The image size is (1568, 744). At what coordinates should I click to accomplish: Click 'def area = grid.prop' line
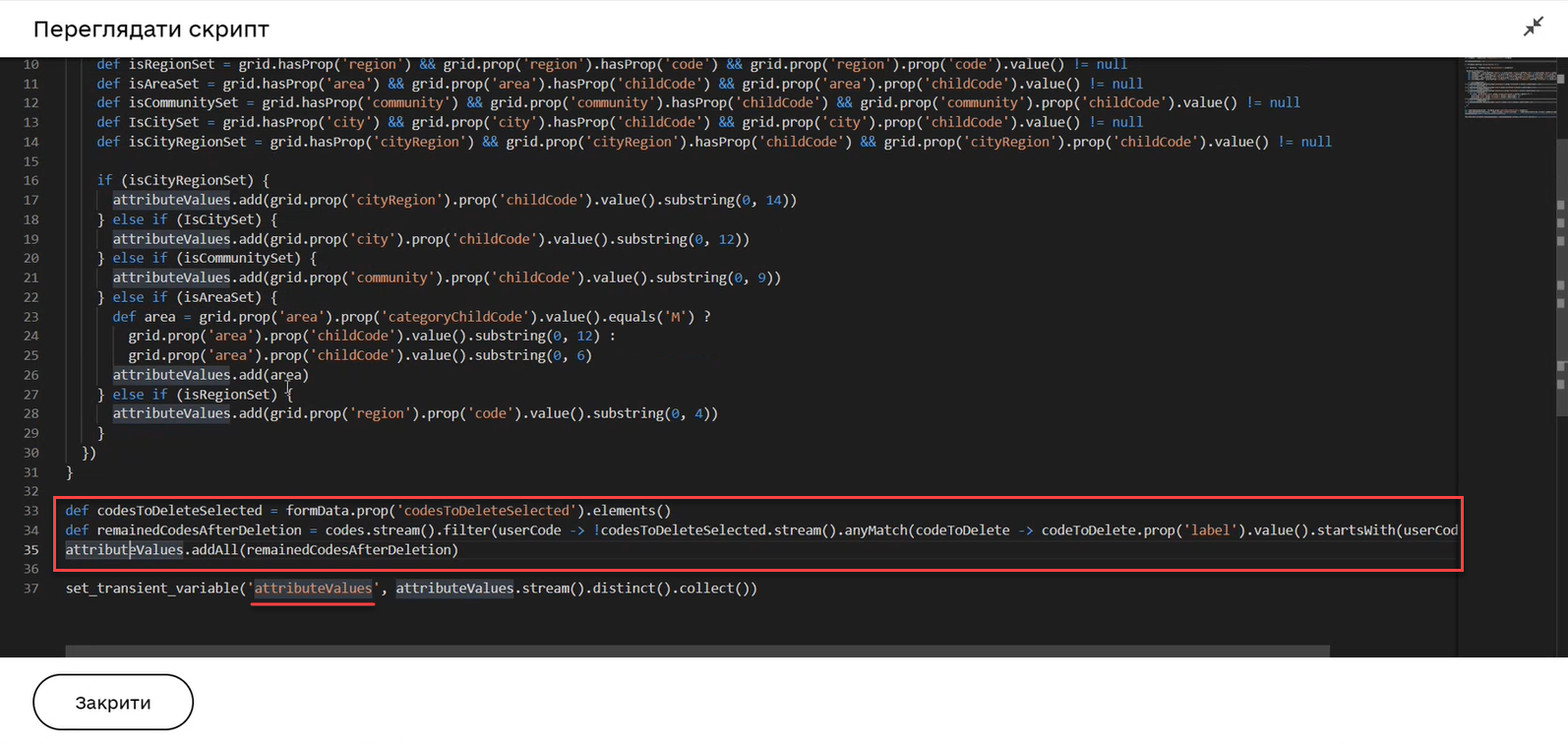411,317
